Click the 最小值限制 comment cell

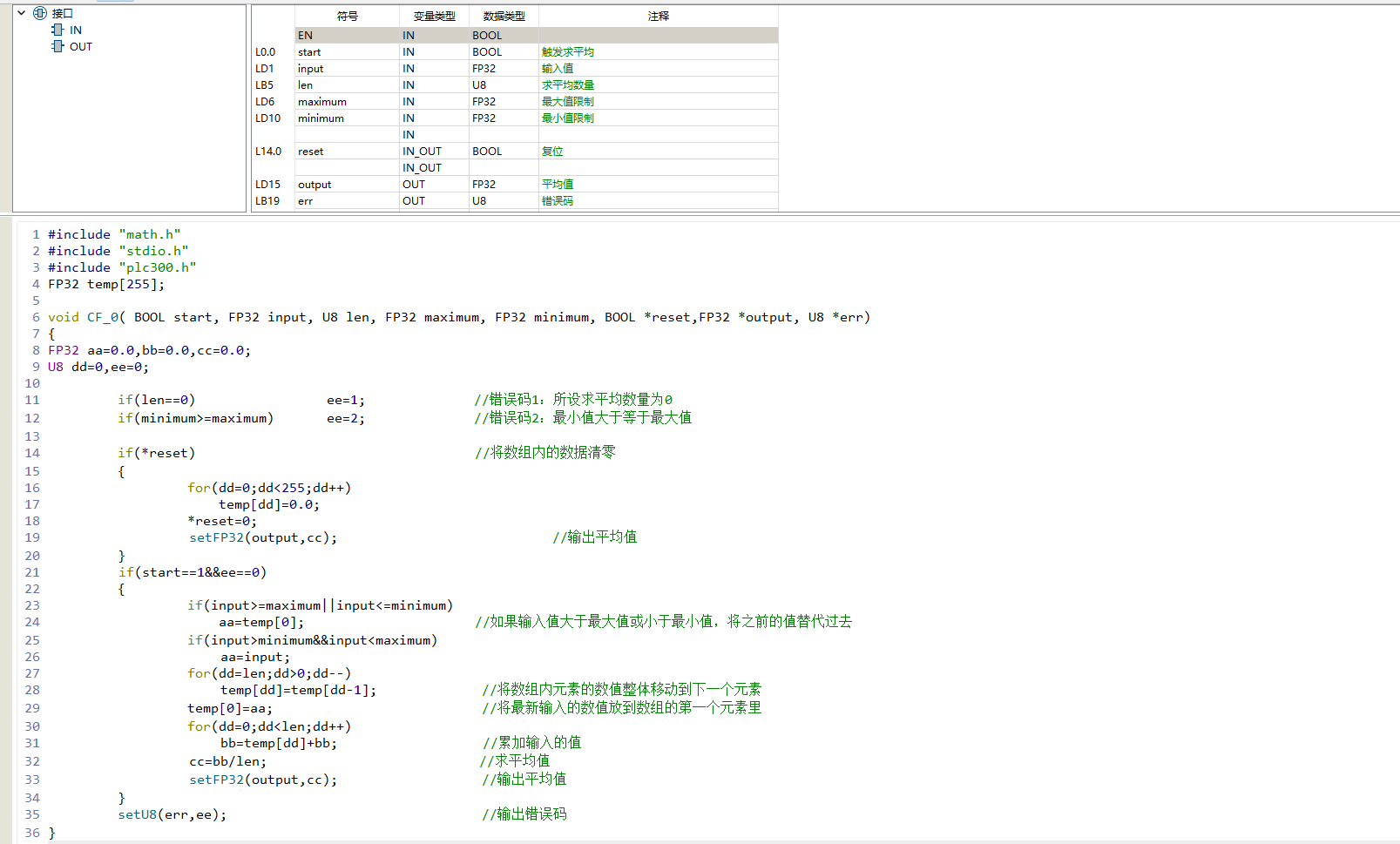[x=659, y=118]
